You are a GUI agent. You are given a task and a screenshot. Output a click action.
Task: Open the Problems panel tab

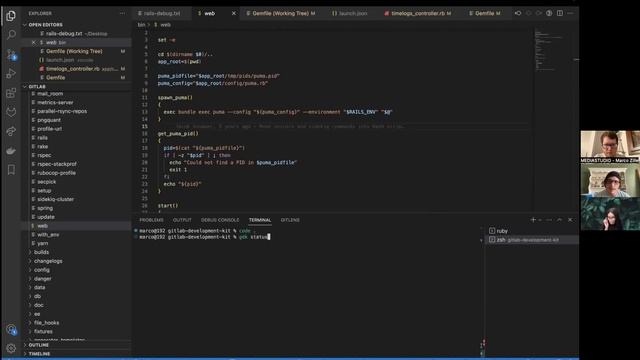click(151, 220)
